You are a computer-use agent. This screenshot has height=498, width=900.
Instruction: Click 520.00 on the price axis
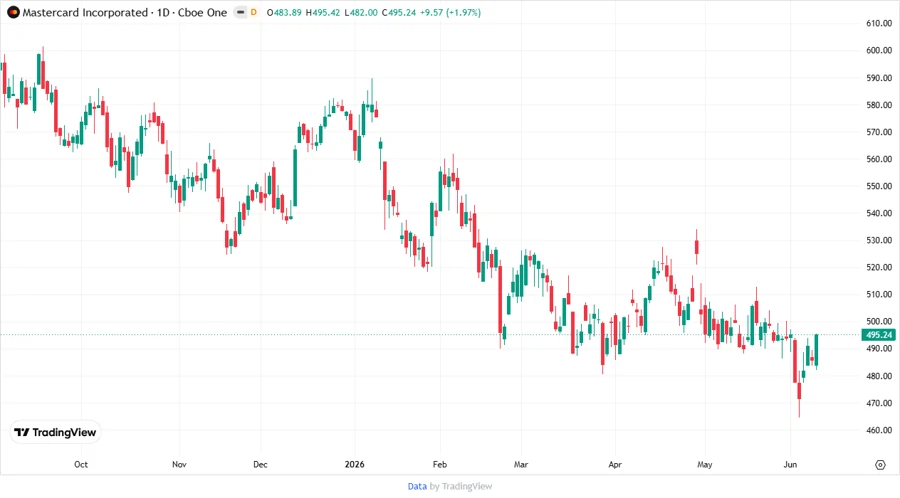click(x=879, y=267)
